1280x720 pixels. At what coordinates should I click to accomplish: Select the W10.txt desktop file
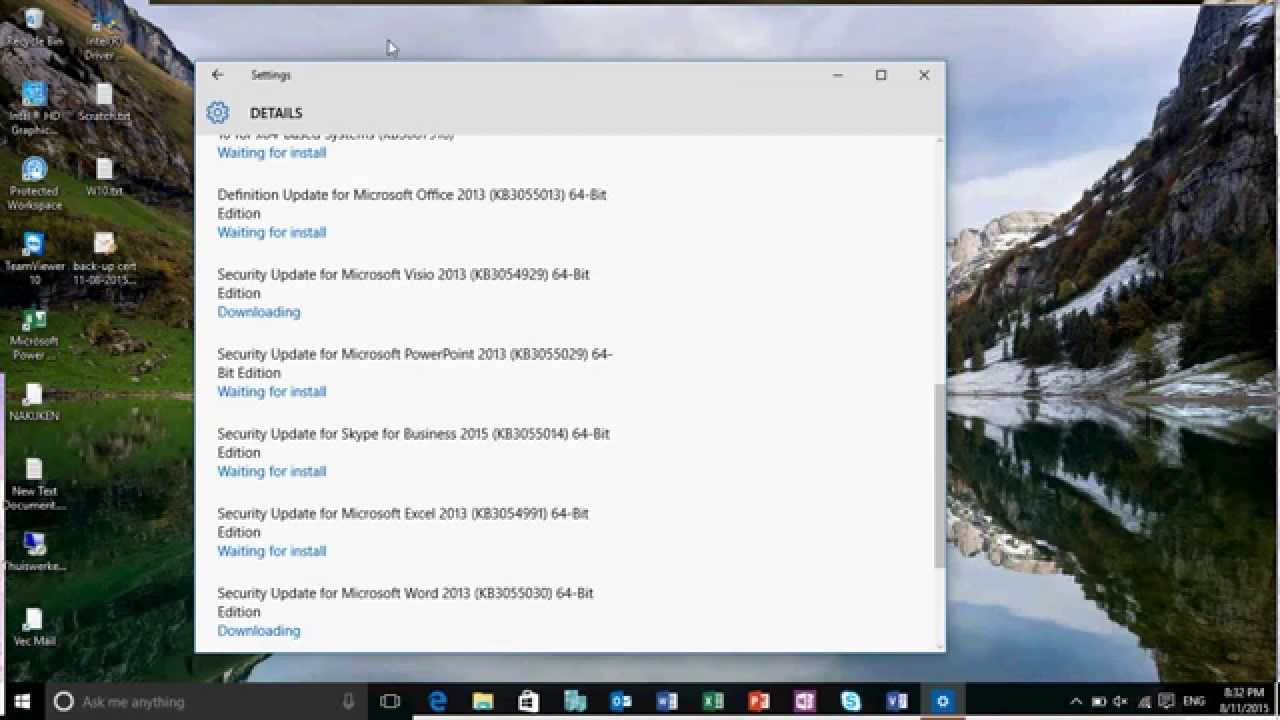coord(104,177)
